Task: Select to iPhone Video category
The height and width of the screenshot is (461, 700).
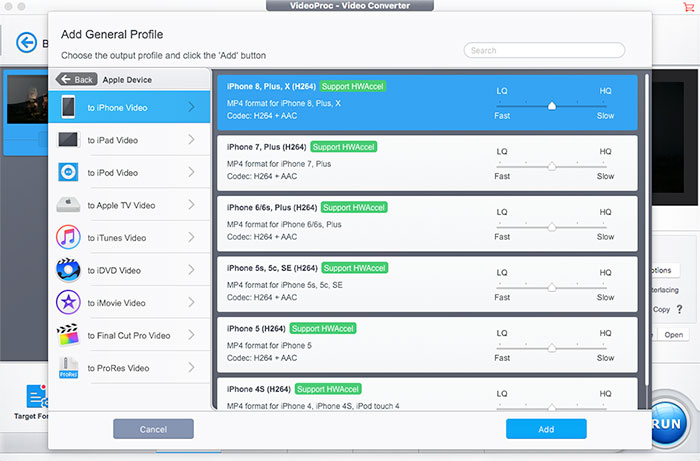Action: [x=129, y=107]
